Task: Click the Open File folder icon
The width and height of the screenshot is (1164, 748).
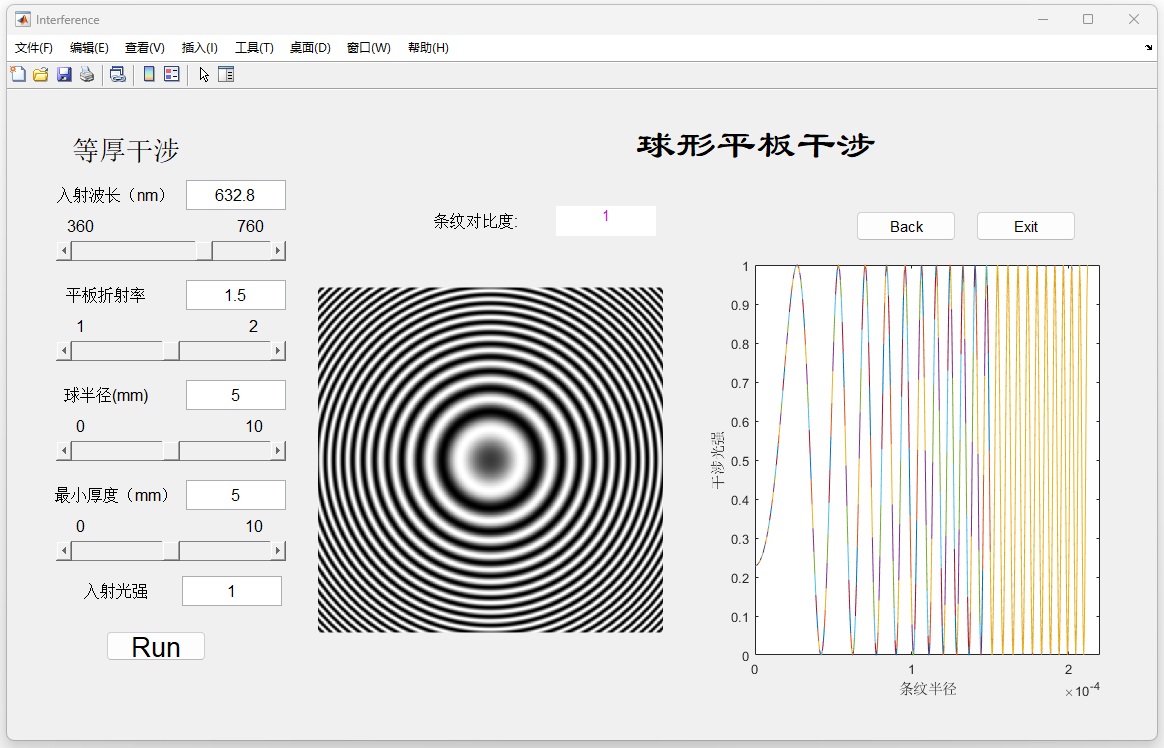Action: [41, 74]
